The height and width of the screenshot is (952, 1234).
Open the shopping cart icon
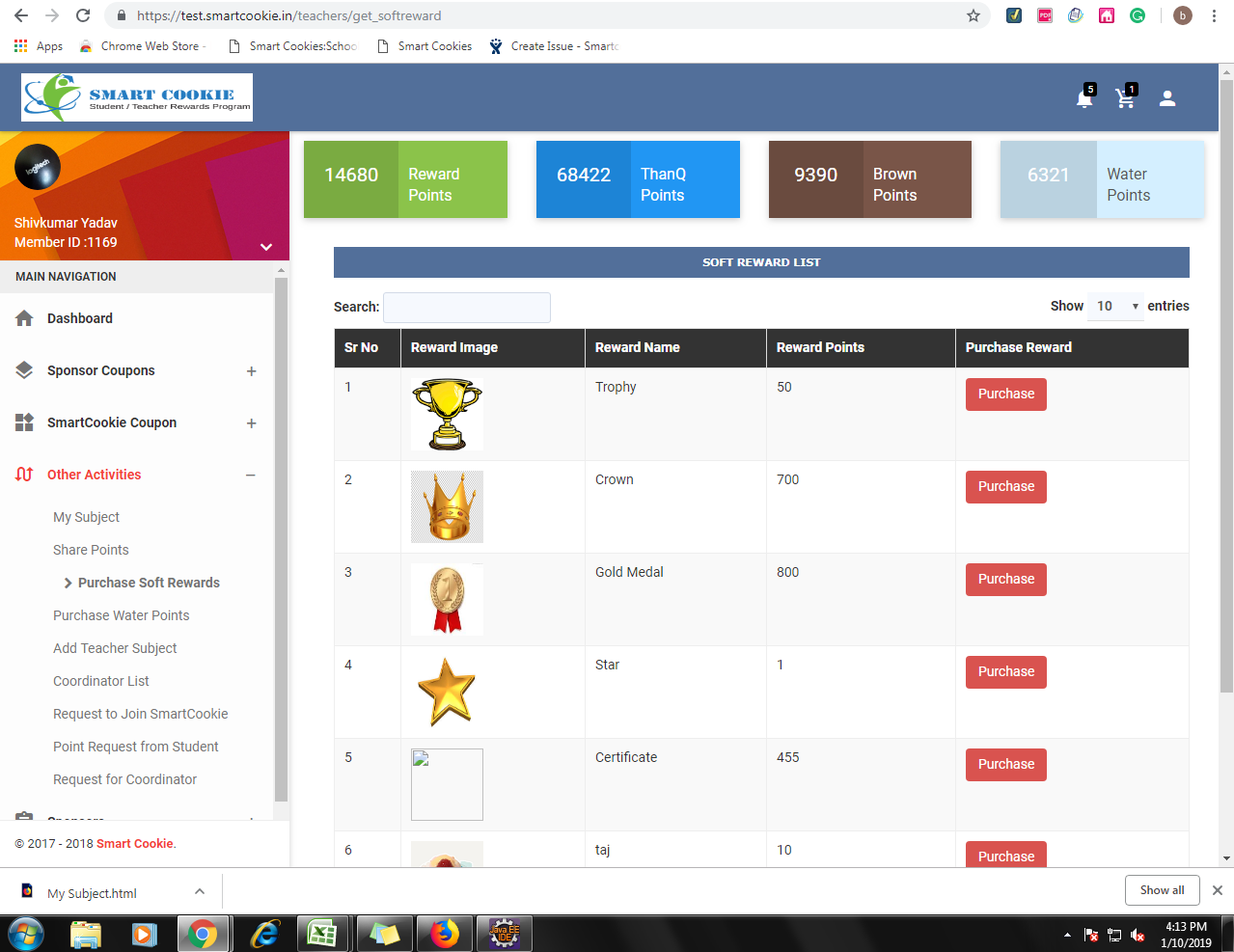click(1125, 98)
